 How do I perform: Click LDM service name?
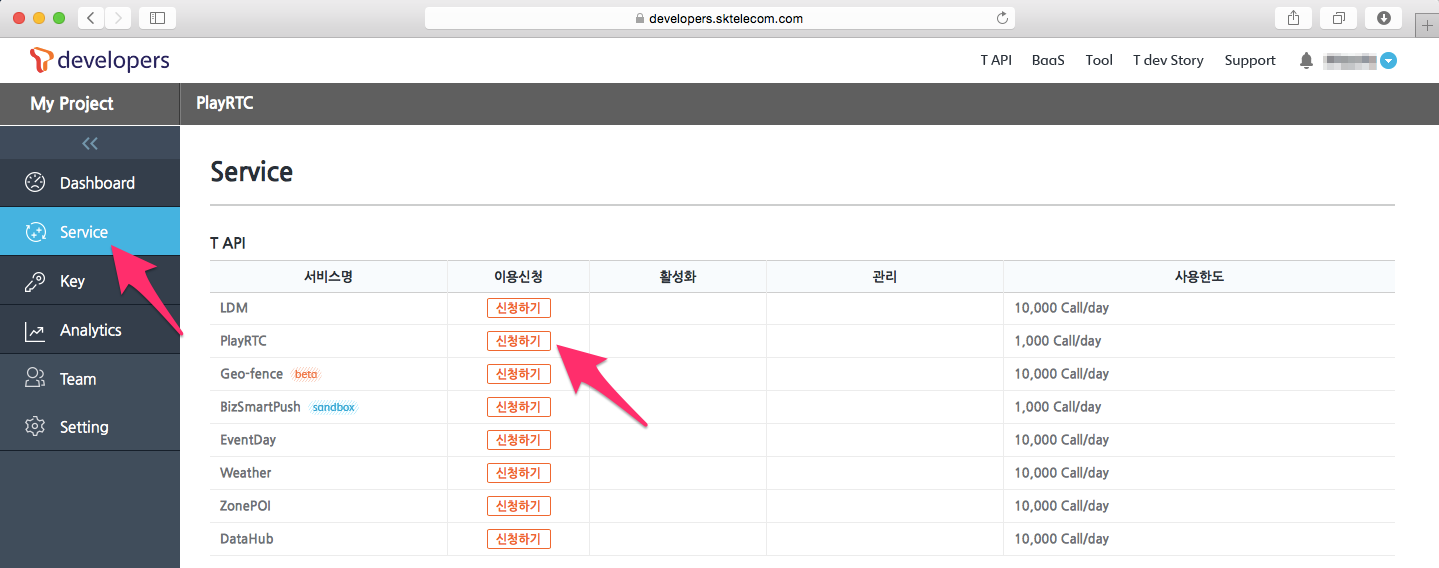(x=234, y=308)
